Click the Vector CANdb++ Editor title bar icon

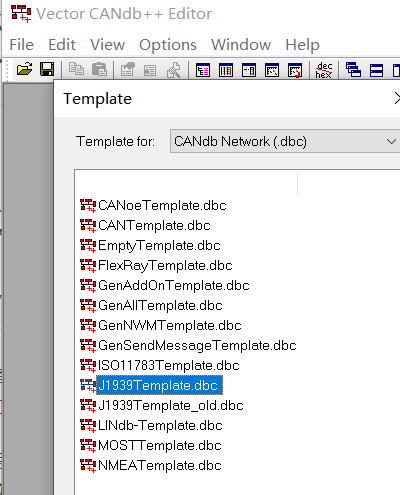pos(21,14)
